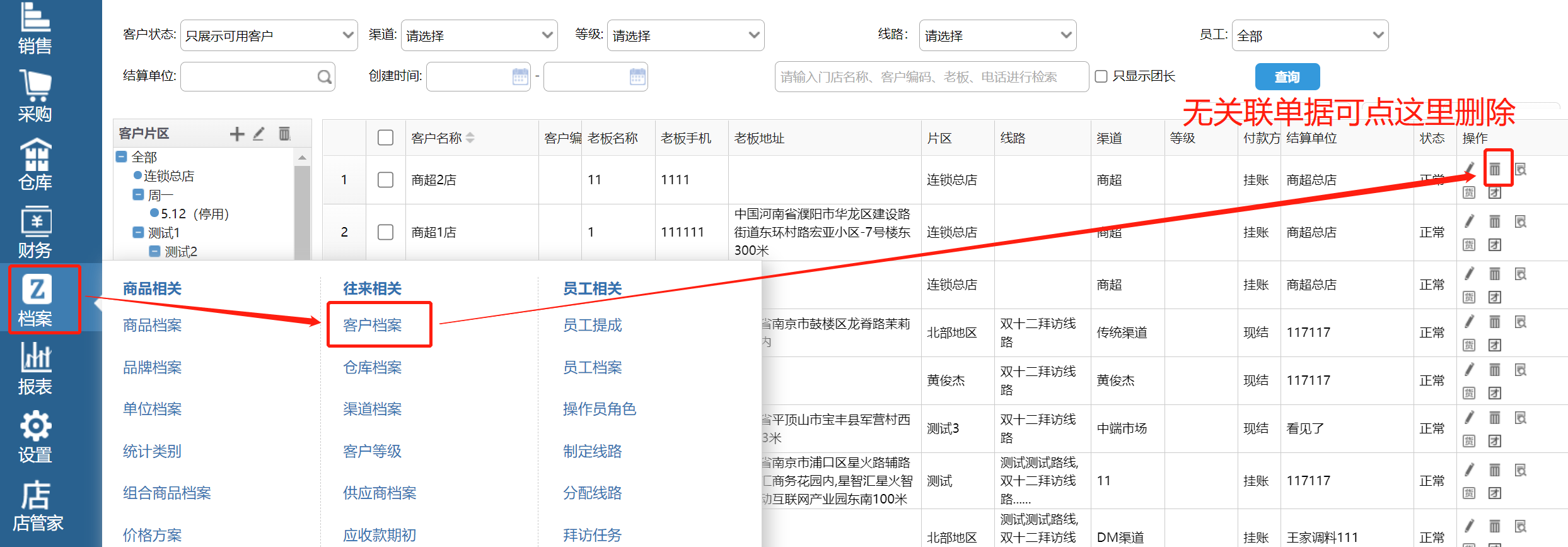Collapse the 测试1 tree node
This screenshot has height=547, width=1568.
pyautogui.click(x=138, y=232)
